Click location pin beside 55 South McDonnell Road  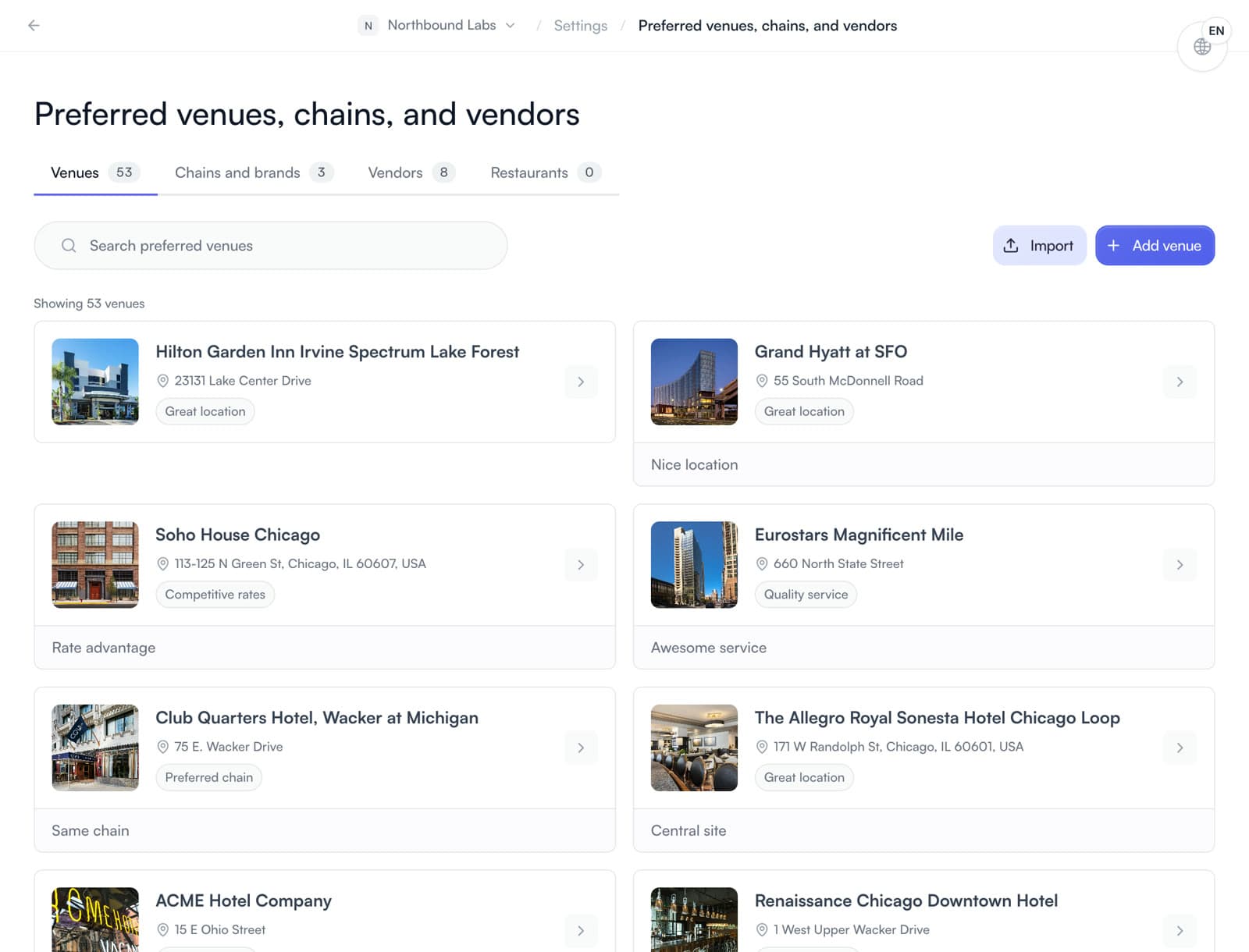[x=762, y=381]
